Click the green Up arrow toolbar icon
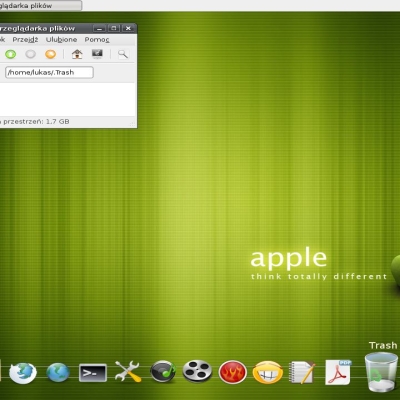This screenshot has width=400, height=400. point(10,54)
